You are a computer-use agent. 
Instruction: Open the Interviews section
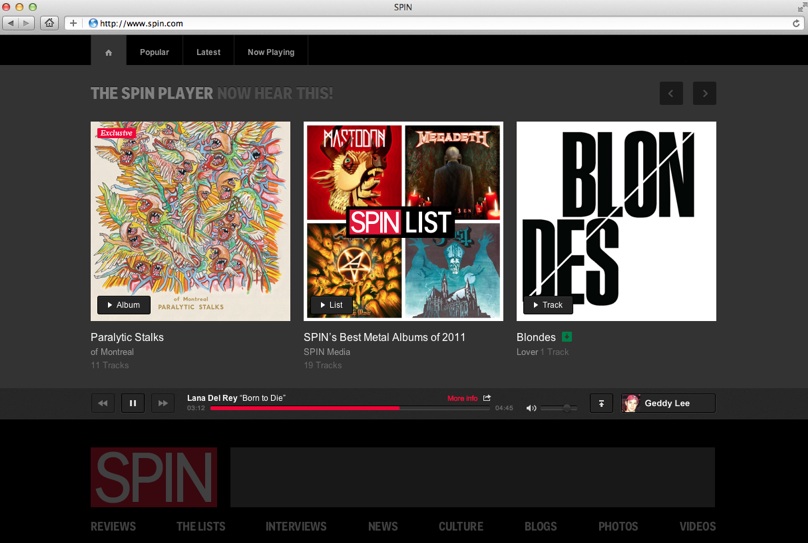coord(296,527)
